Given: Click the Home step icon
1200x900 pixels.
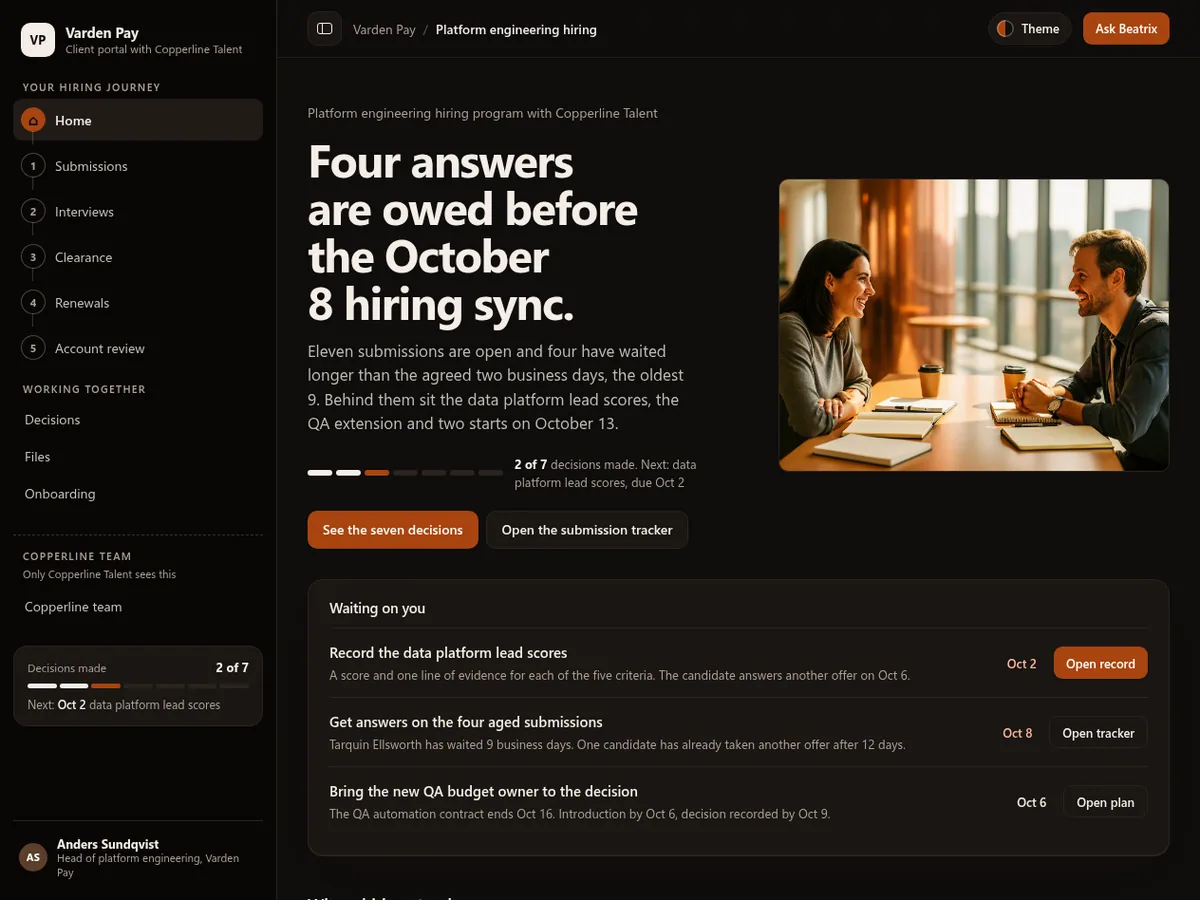Looking at the screenshot, I should click(33, 120).
